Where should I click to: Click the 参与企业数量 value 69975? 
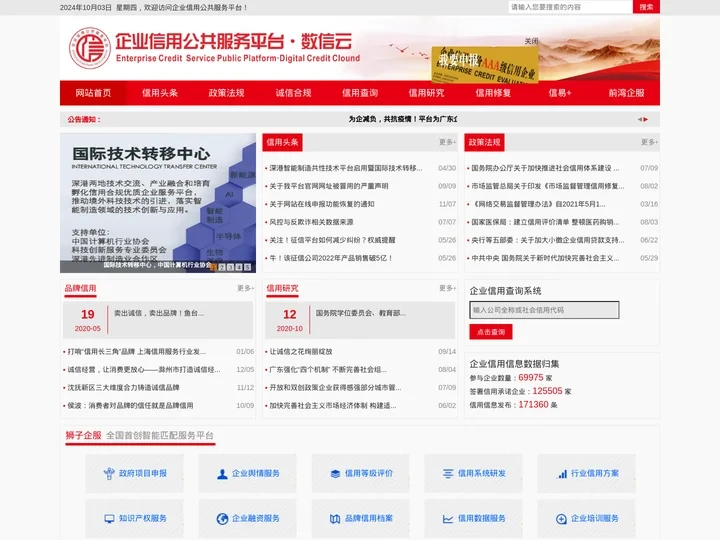531,377
